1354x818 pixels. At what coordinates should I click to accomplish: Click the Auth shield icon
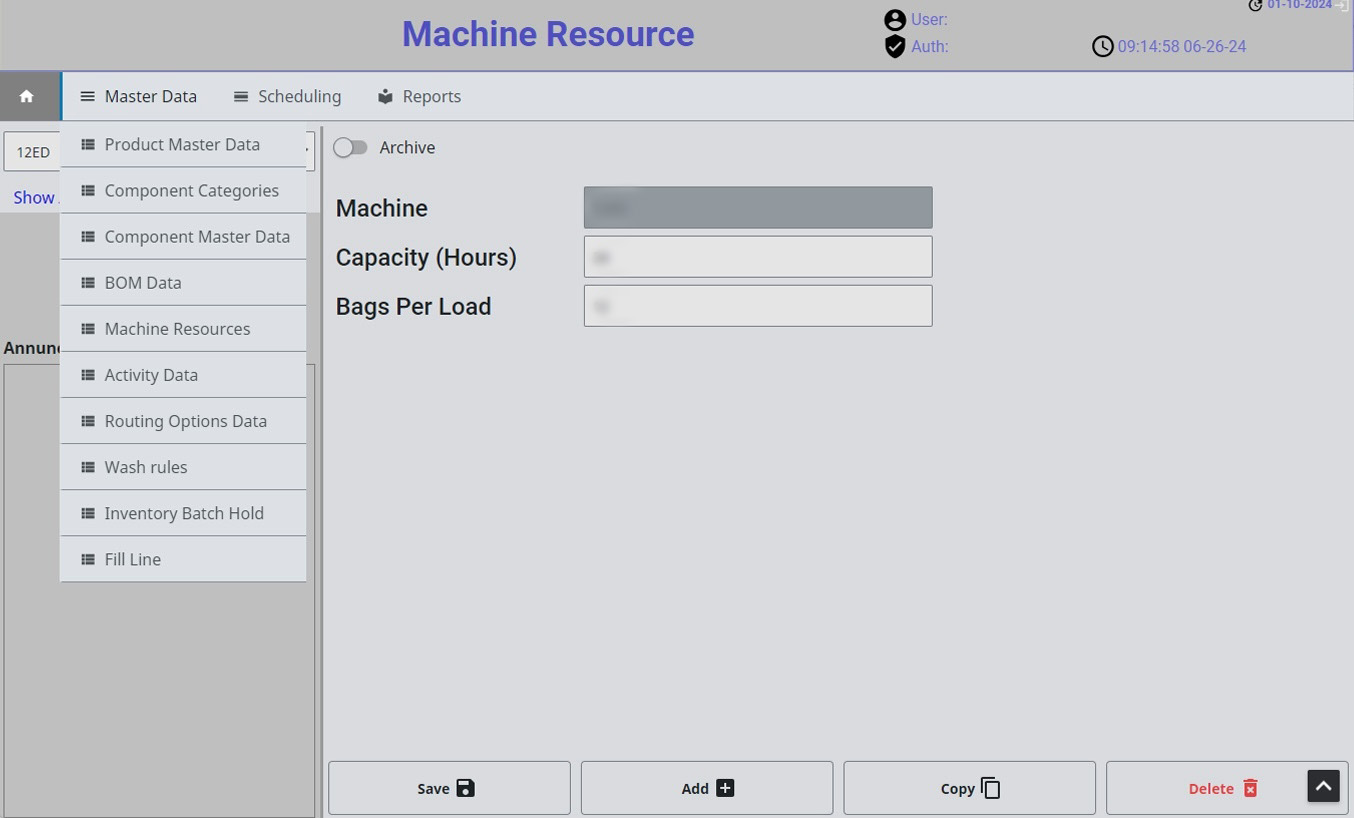coord(895,47)
